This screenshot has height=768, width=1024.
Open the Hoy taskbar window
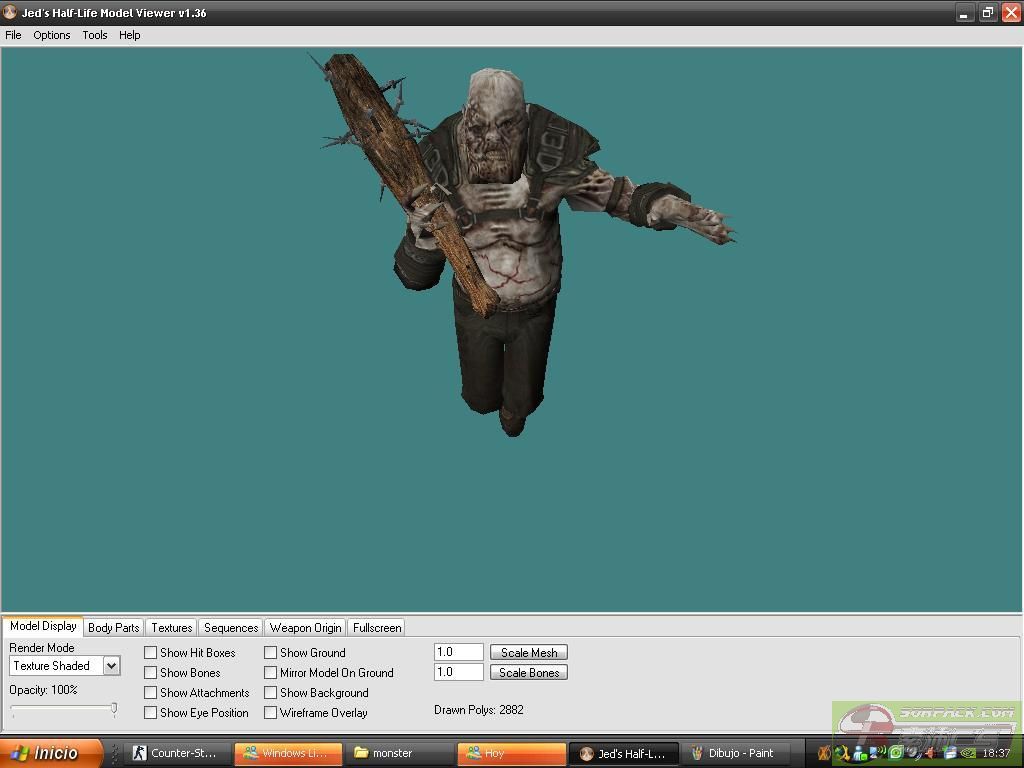coord(511,754)
